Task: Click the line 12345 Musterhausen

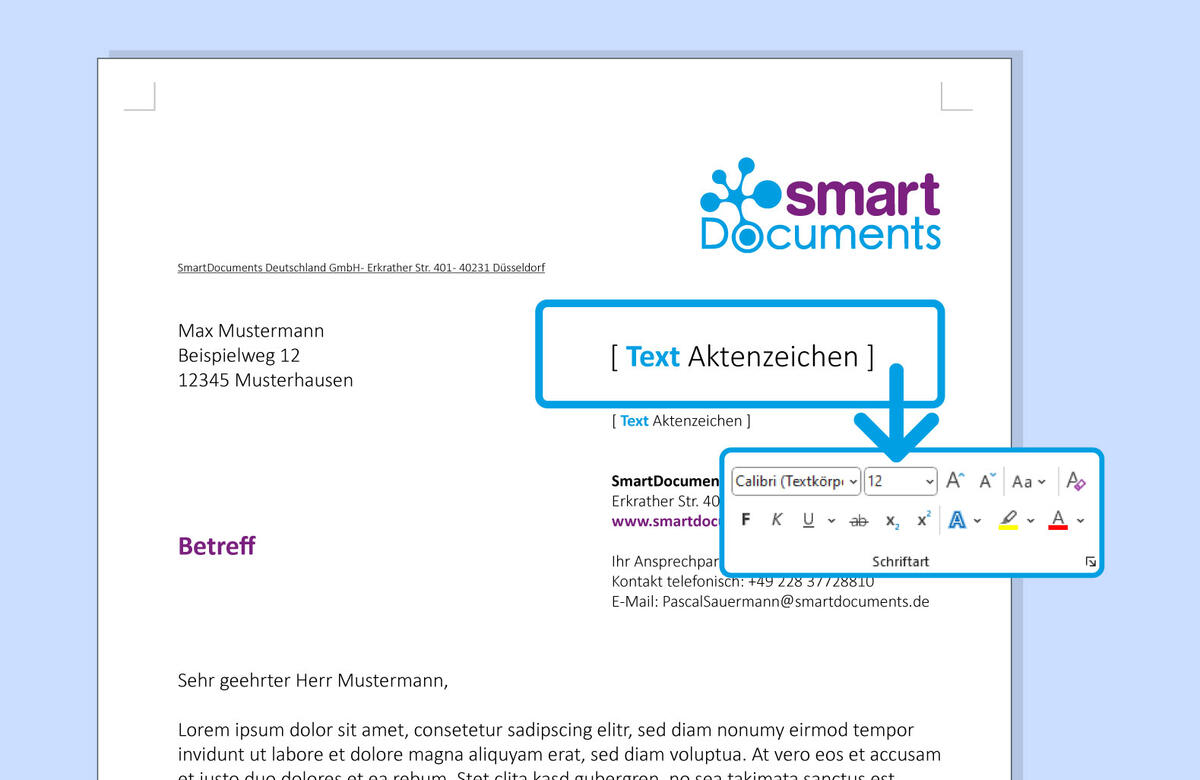Action: pos(265,380)
